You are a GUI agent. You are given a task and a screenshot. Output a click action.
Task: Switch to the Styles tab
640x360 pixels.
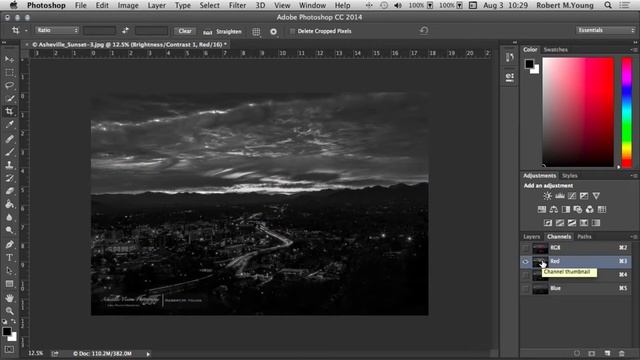(x=569, y=176)
